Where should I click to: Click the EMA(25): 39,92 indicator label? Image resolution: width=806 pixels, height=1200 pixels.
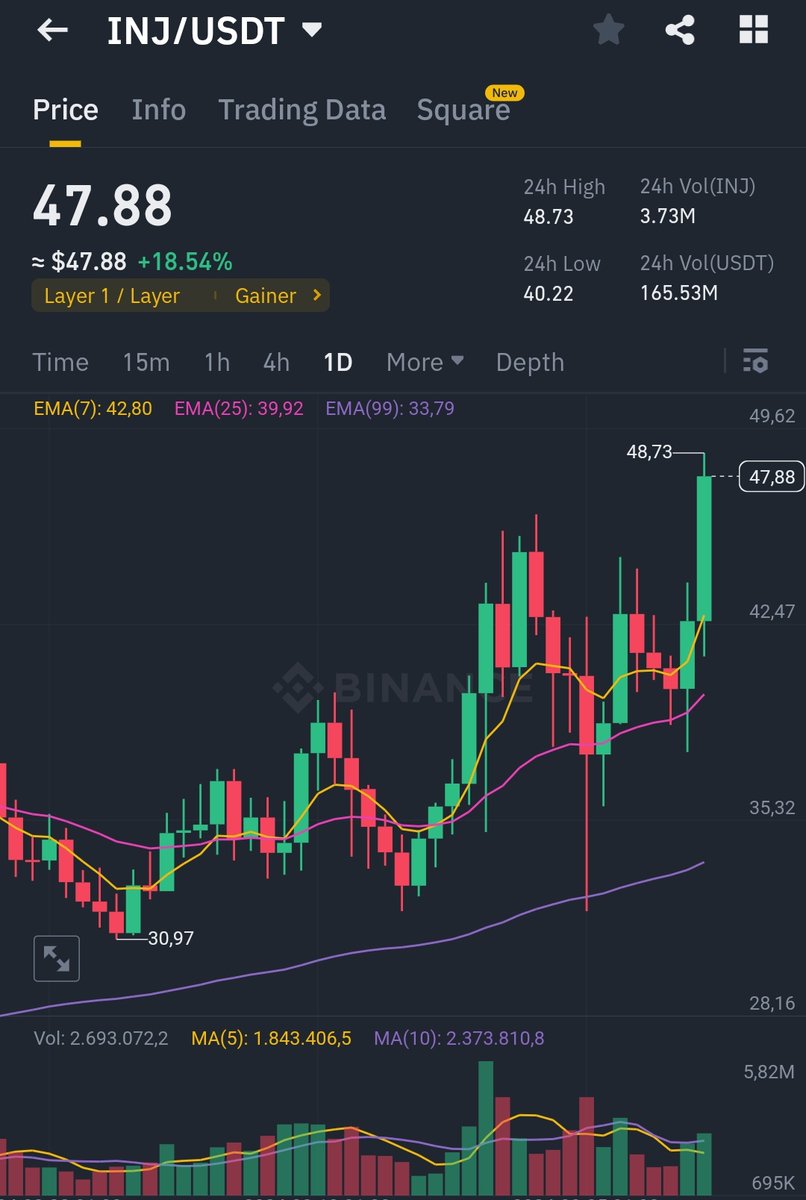click(239, 408)
